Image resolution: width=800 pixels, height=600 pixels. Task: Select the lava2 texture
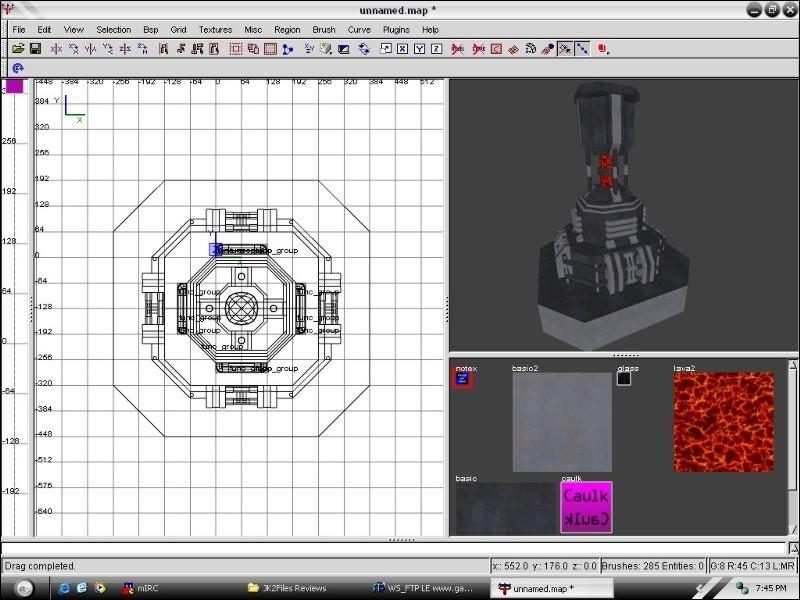pyautogui.click(x=723, y=422)
